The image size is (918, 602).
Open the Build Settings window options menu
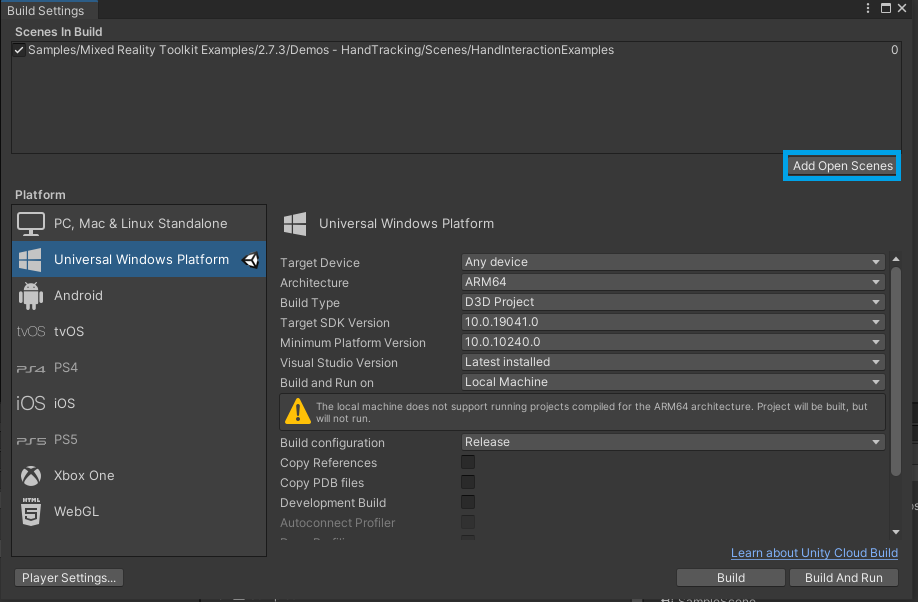[x=868, y=8]
